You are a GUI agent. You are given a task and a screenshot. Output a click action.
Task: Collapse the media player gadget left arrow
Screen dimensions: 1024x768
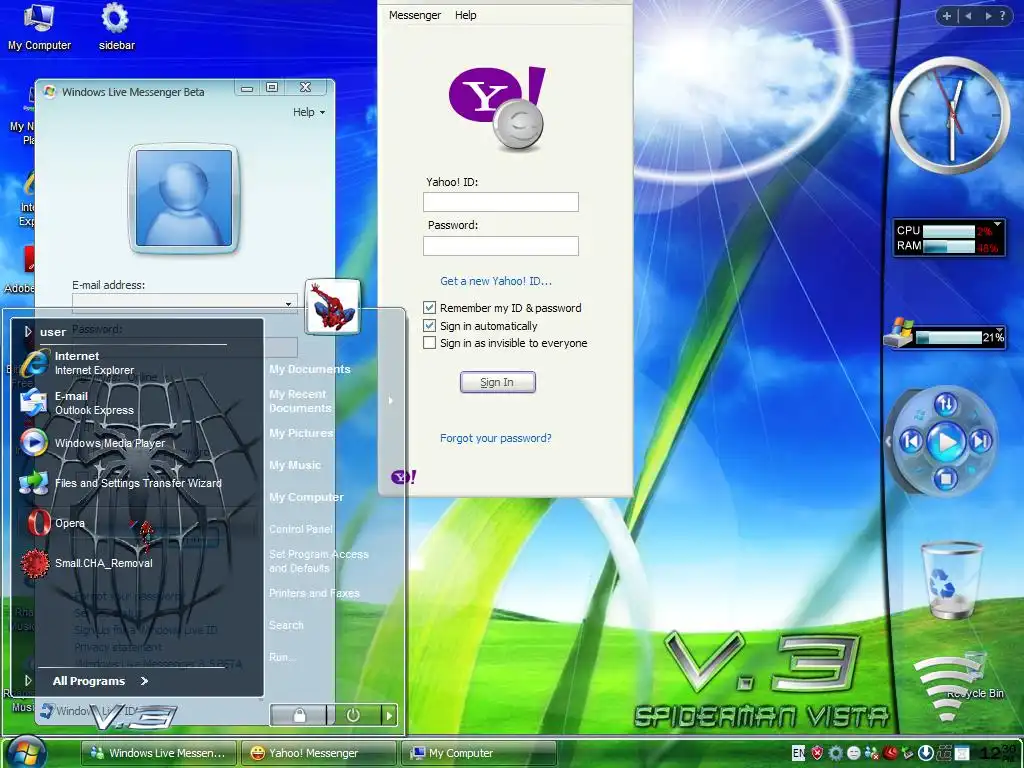coord(888,442)
